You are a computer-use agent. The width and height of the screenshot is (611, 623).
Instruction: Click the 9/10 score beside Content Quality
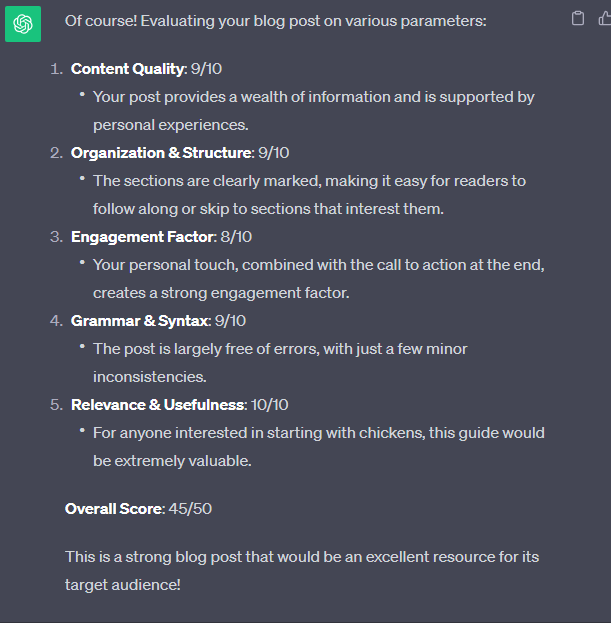[x=206, y=69]
